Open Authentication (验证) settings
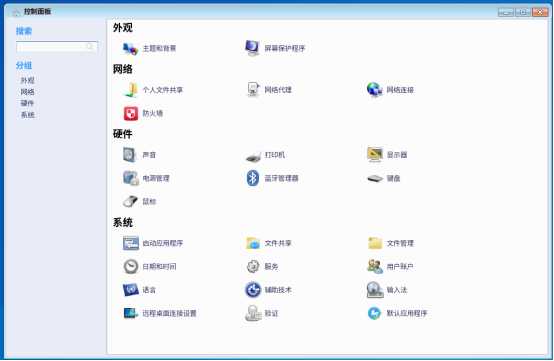The image size is (554, 361). (x=262, y=313)
